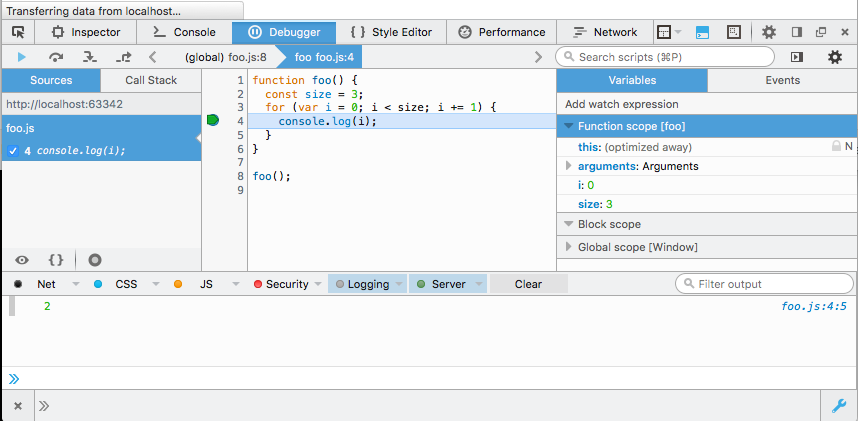Toggle the Logging filter button
Viewport: 858px width, 421px height.
click(x=367, y=284)
